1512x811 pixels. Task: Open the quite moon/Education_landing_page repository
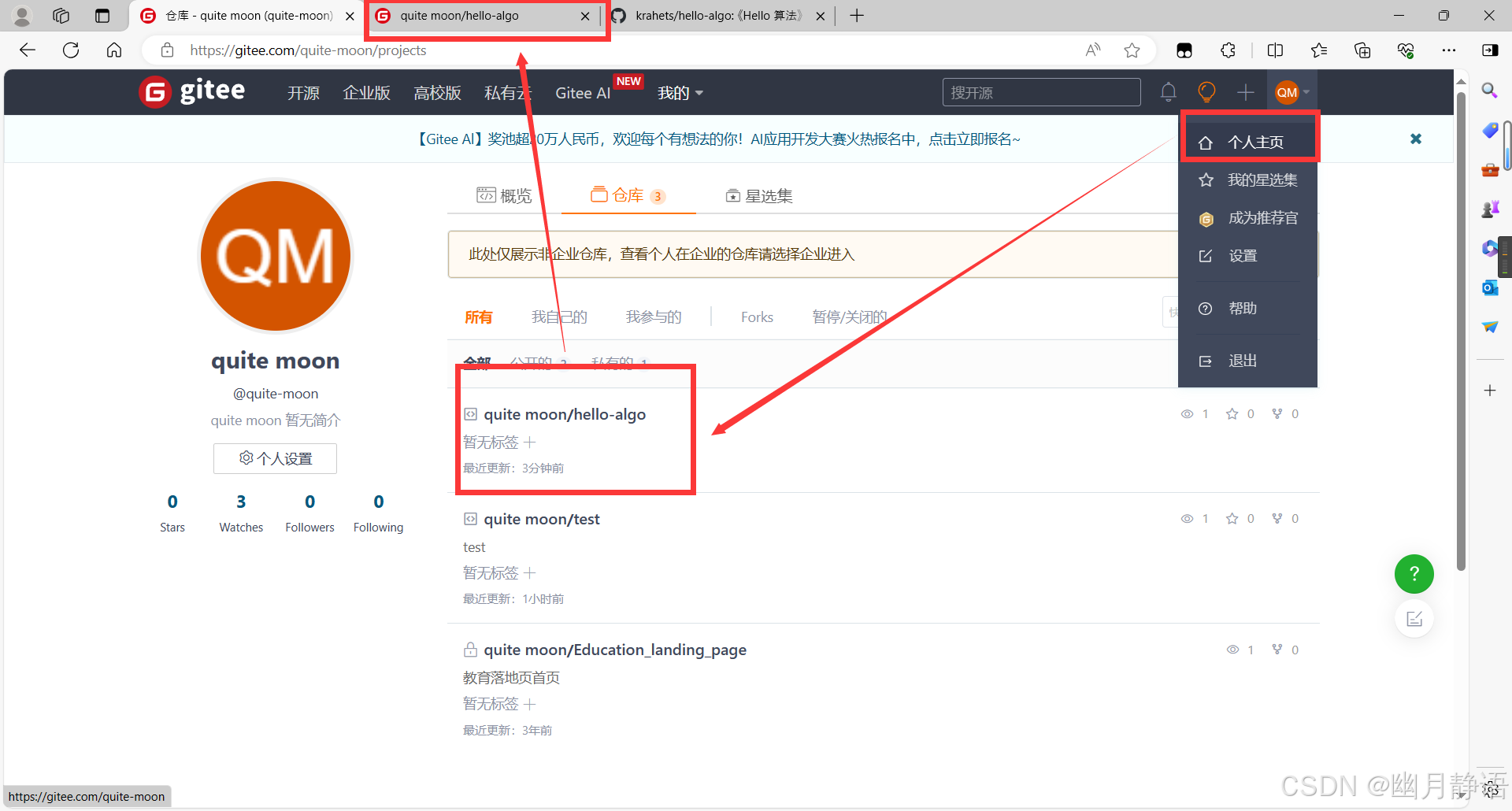pyautogui.click(x=615, y=650)
